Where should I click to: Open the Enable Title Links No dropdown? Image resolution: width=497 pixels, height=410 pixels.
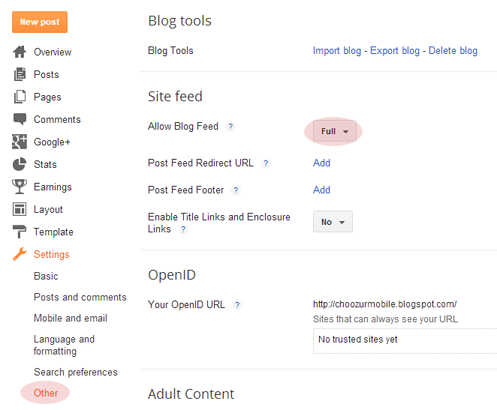pos(333,222)
